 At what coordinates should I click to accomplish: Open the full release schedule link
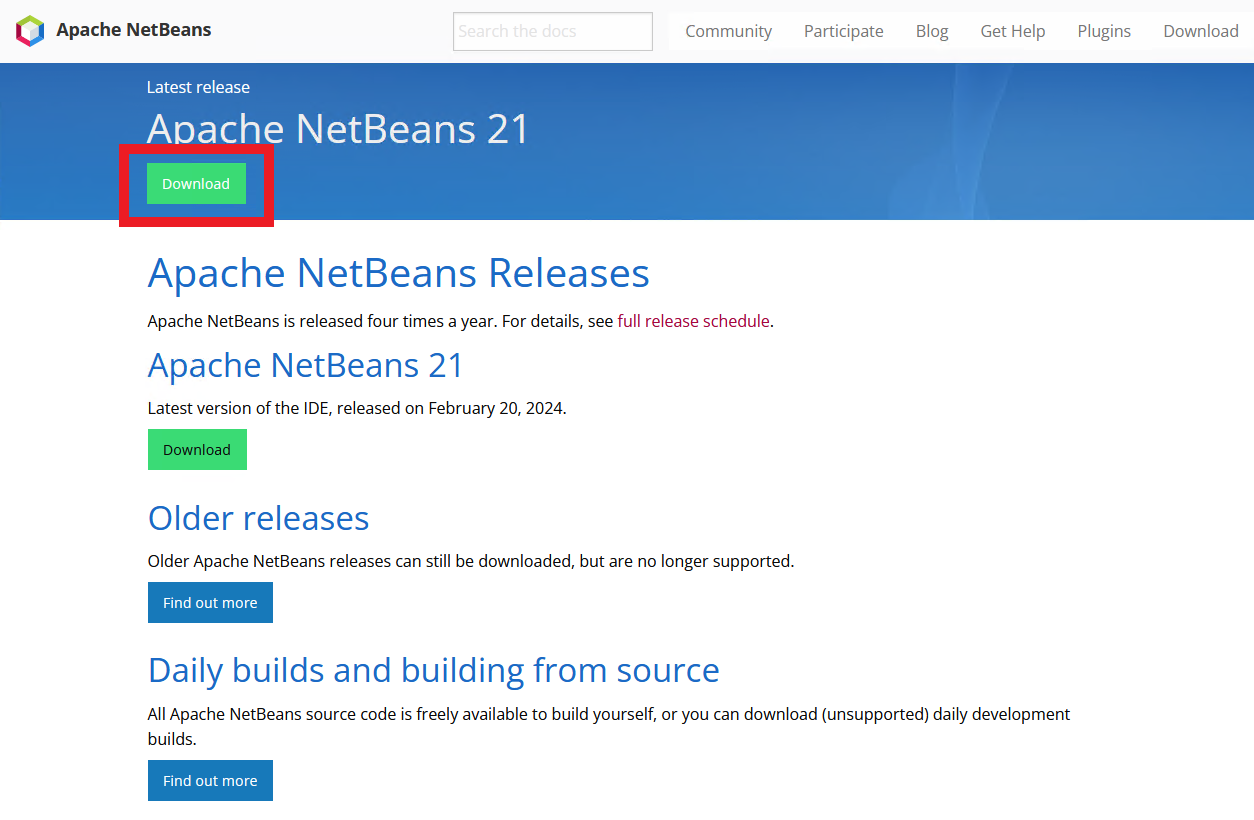tap(693, 321)
